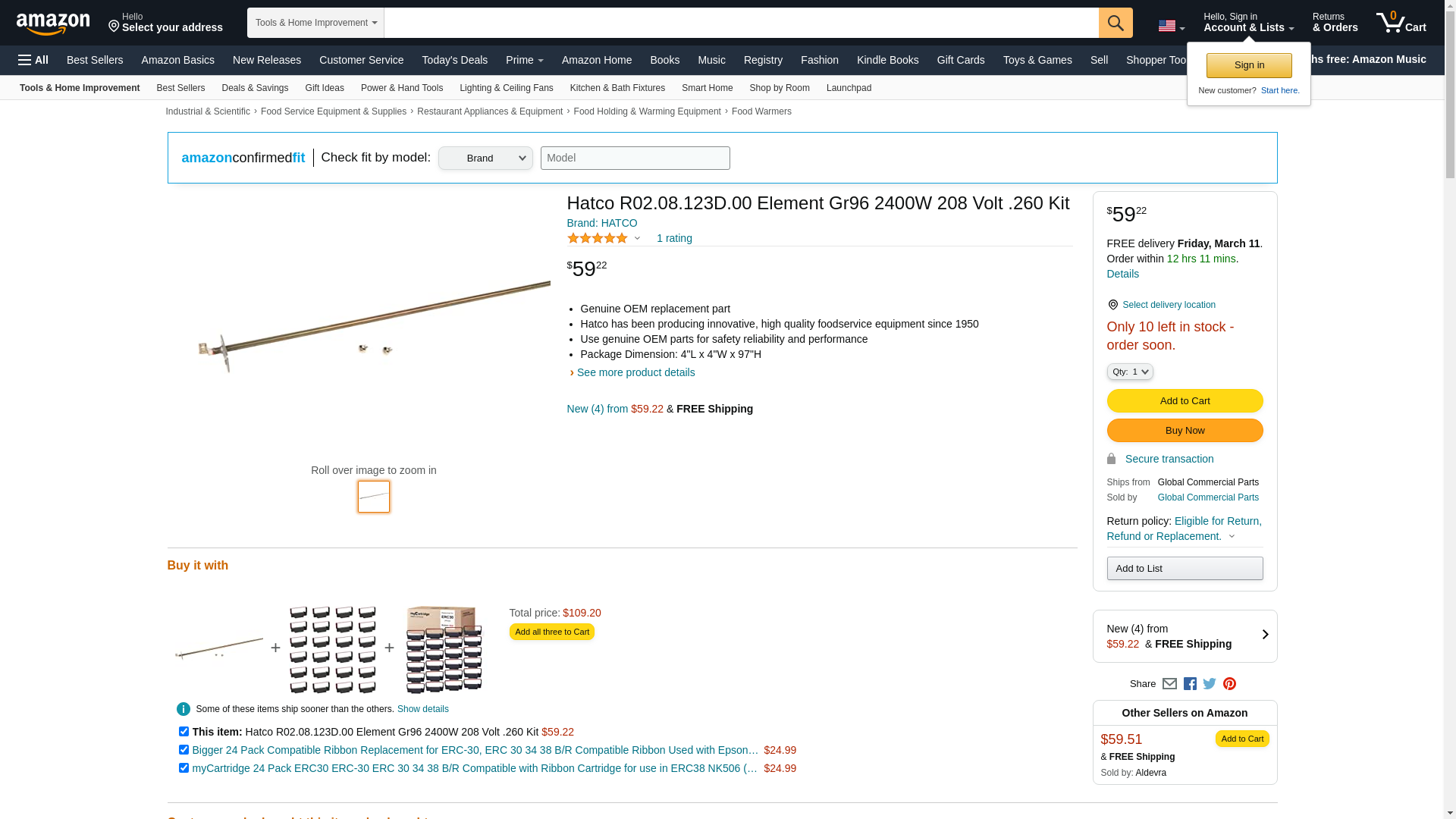
Task: Share product on Twitter icon
Action: coord(1210,683)
